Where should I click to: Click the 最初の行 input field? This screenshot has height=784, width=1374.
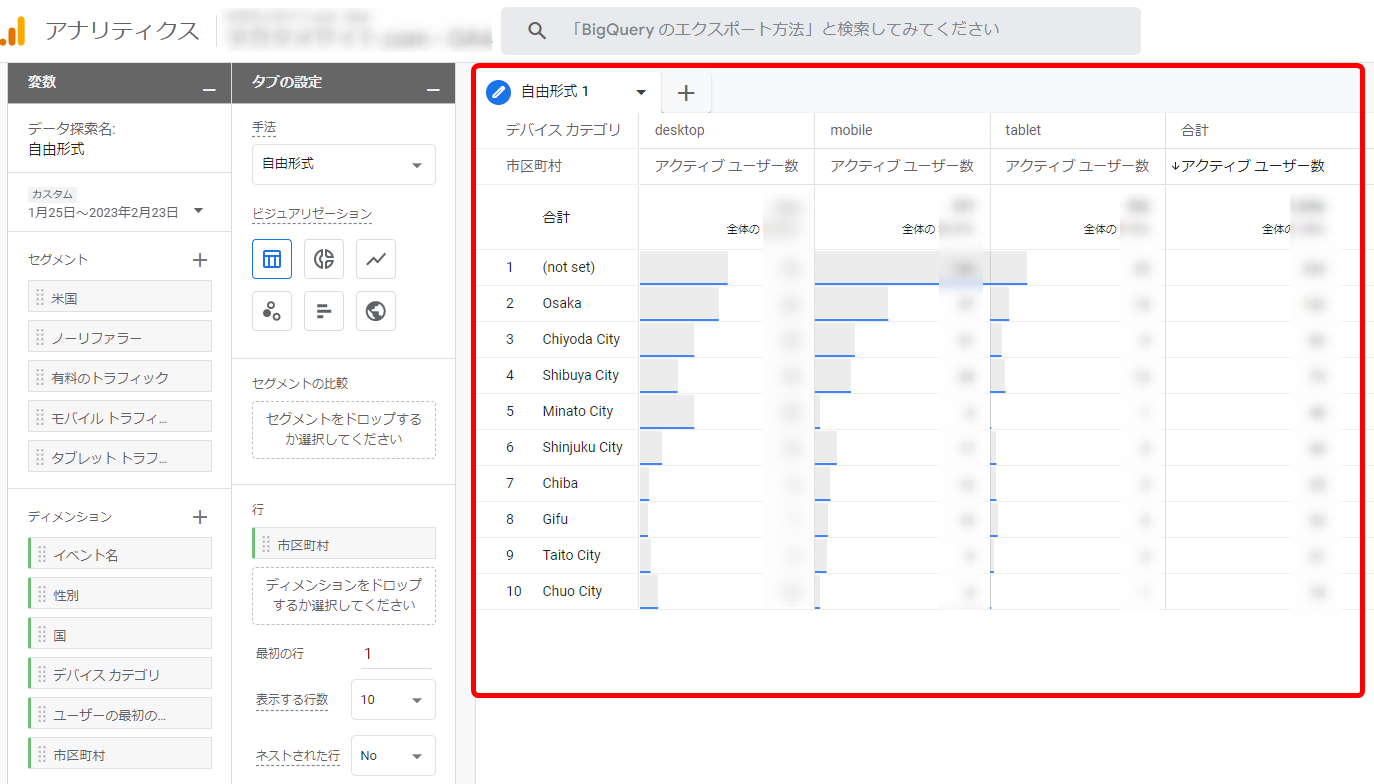pyautogui.click(x=396, y=654)
